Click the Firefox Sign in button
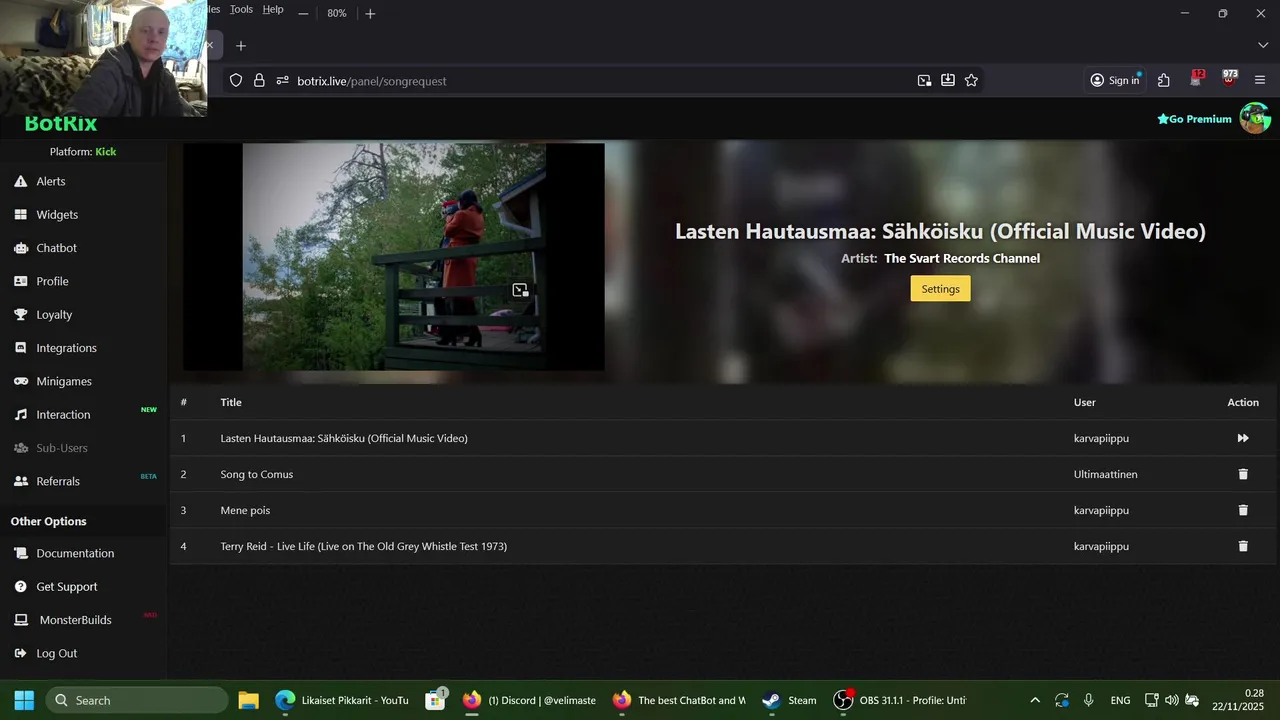This screenshot has width=1280, height=720. coord(1115,81)
